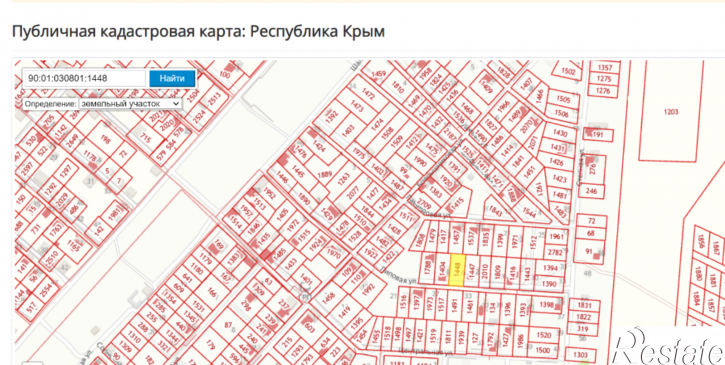This screenshot has height=365, width=725.
Task: Click parcel 1297 on the map
Action: point(67,171)
